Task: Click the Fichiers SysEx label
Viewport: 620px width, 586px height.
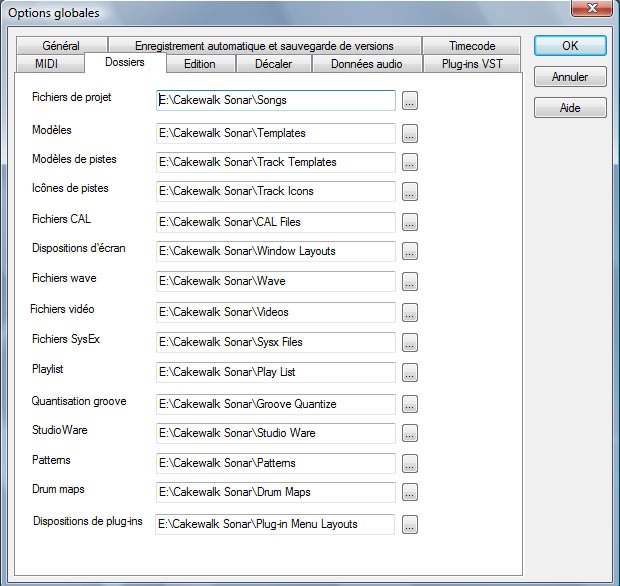Action: [66, 339]
